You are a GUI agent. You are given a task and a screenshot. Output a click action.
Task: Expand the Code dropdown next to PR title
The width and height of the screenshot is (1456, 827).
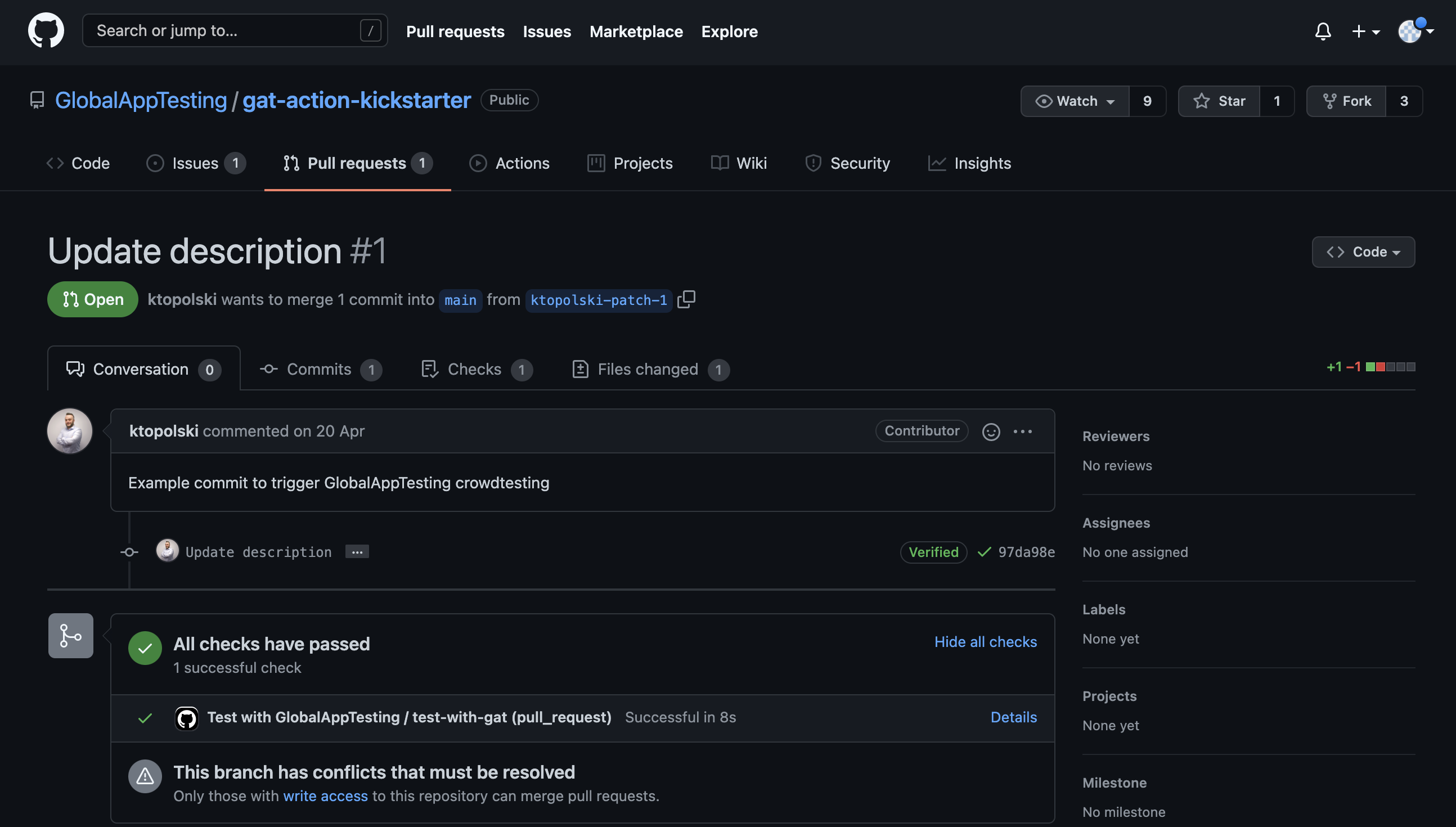[1363, 251]
